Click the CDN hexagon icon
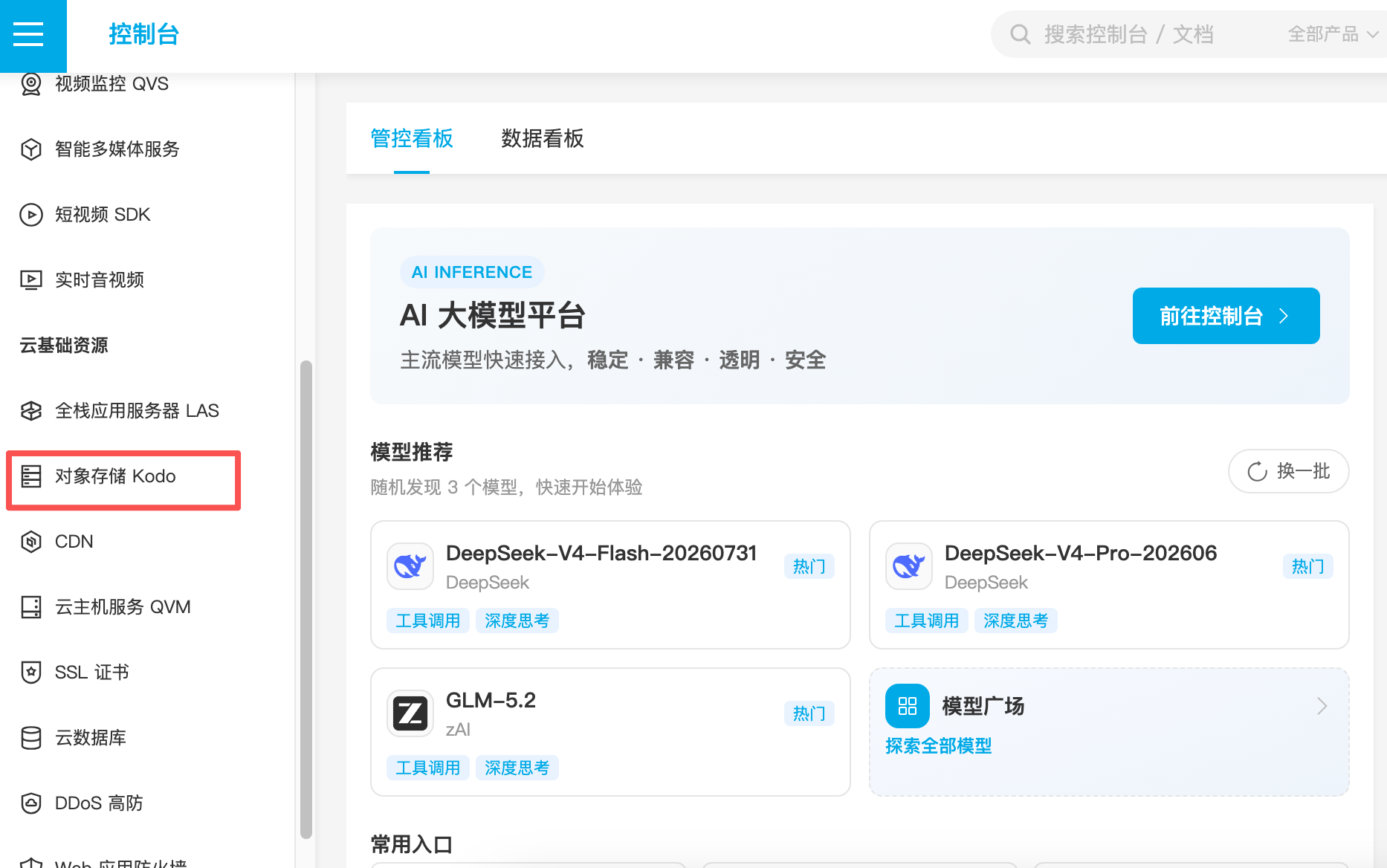 click(x=31, y=542)
